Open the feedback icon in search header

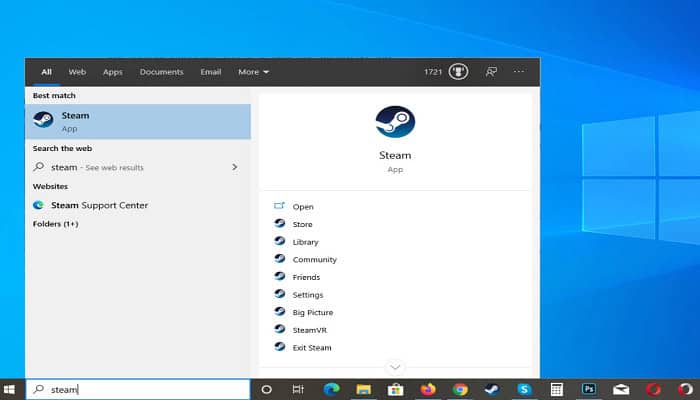click(491, 71)
